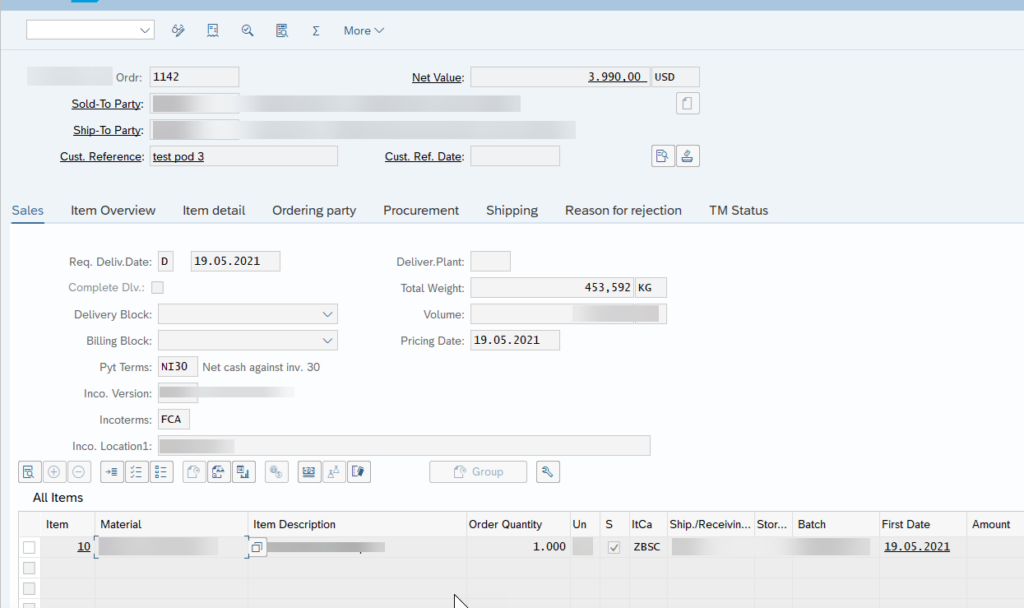Click the Sold-To Party label link
This screenshot has height=608, width=1024.
pos(107,104)
